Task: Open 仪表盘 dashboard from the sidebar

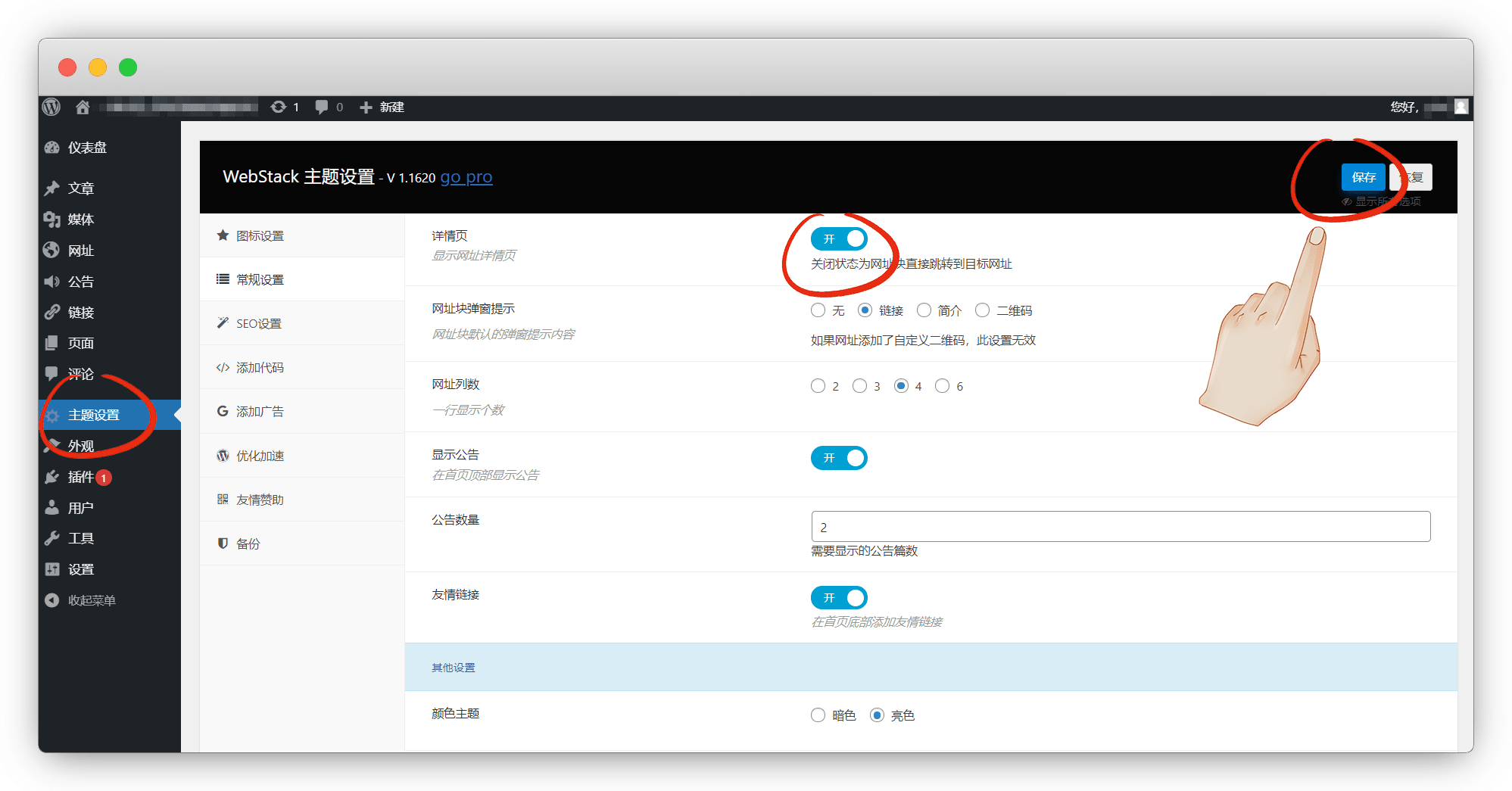Action: [86, 148]
